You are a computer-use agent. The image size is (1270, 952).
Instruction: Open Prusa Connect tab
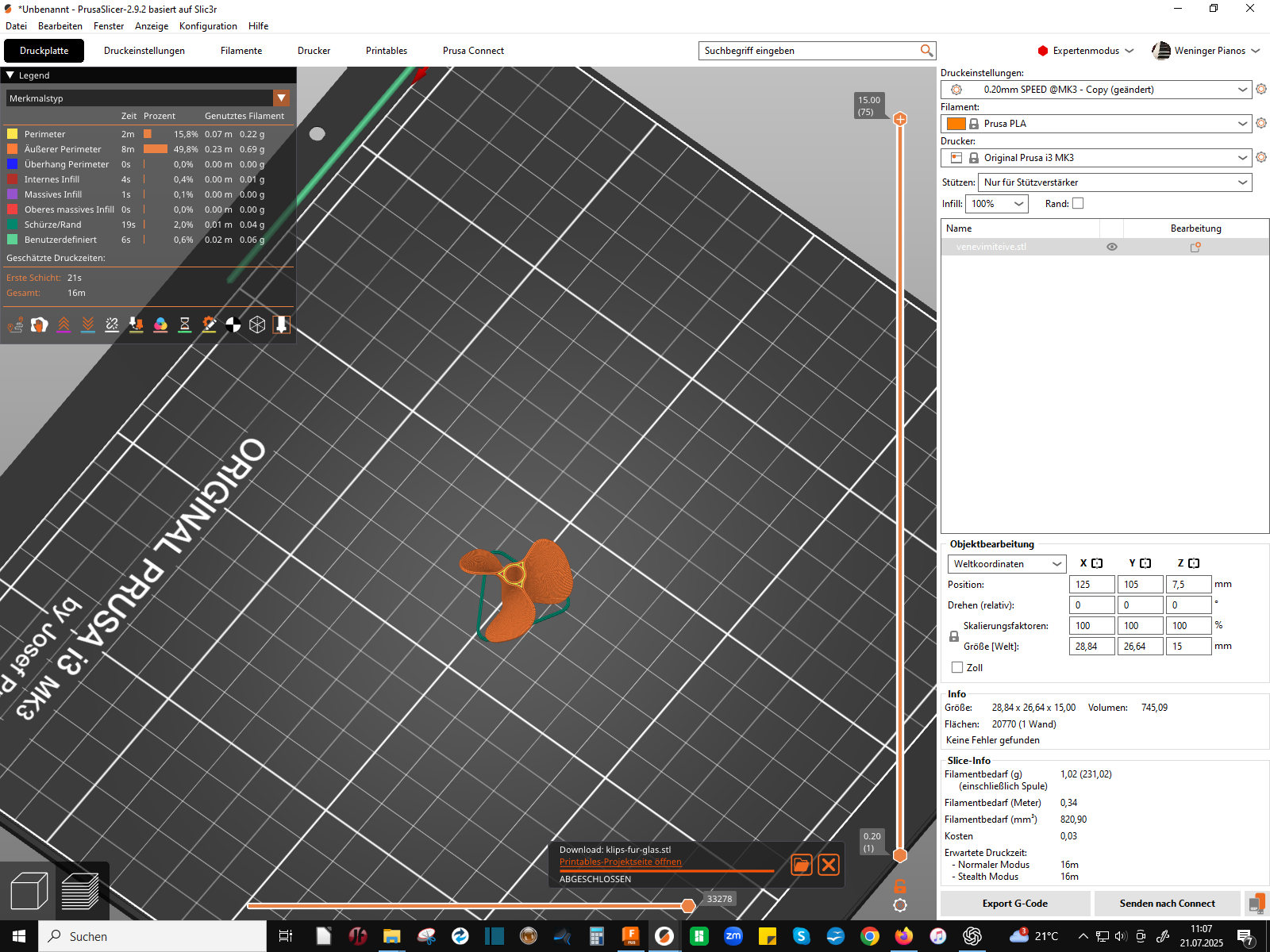pos(473,51)
